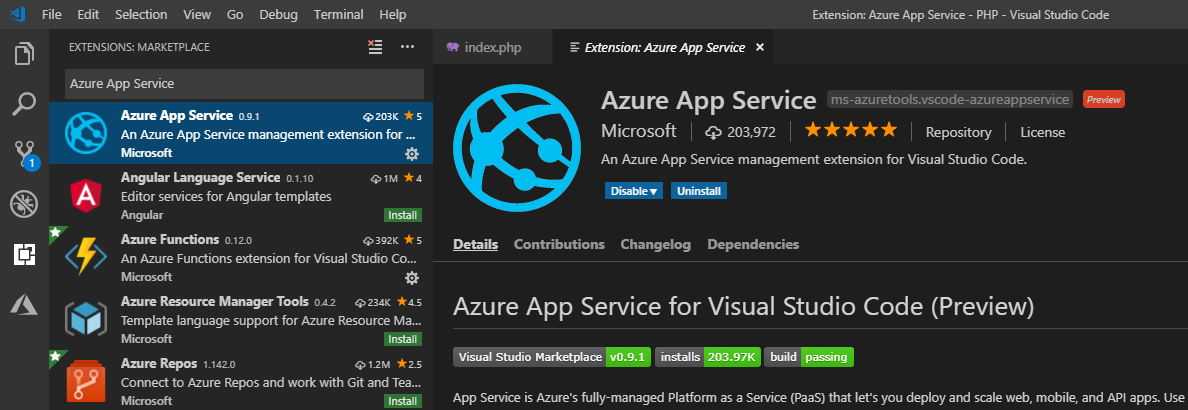Install Azure Resource Manager Tools

coord(402,339)
